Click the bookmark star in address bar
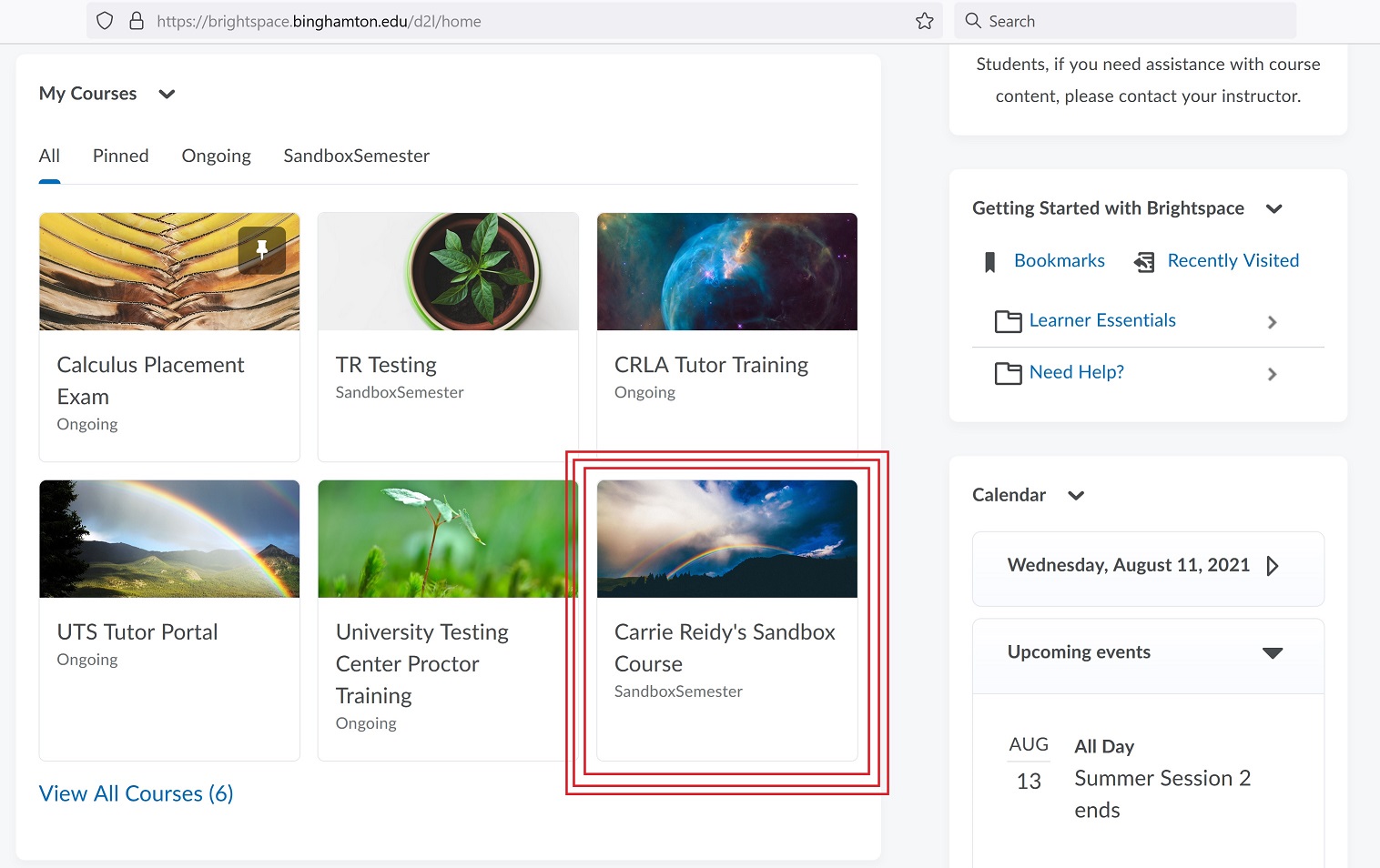The image size is (1380, 868). pyautogui.click(x=924, y=21)
